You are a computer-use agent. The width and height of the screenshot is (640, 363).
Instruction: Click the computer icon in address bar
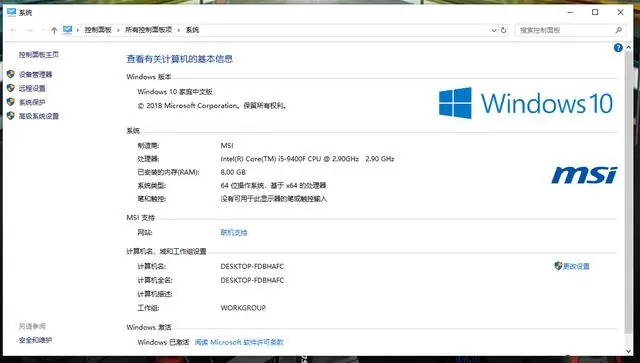[67, 30]
